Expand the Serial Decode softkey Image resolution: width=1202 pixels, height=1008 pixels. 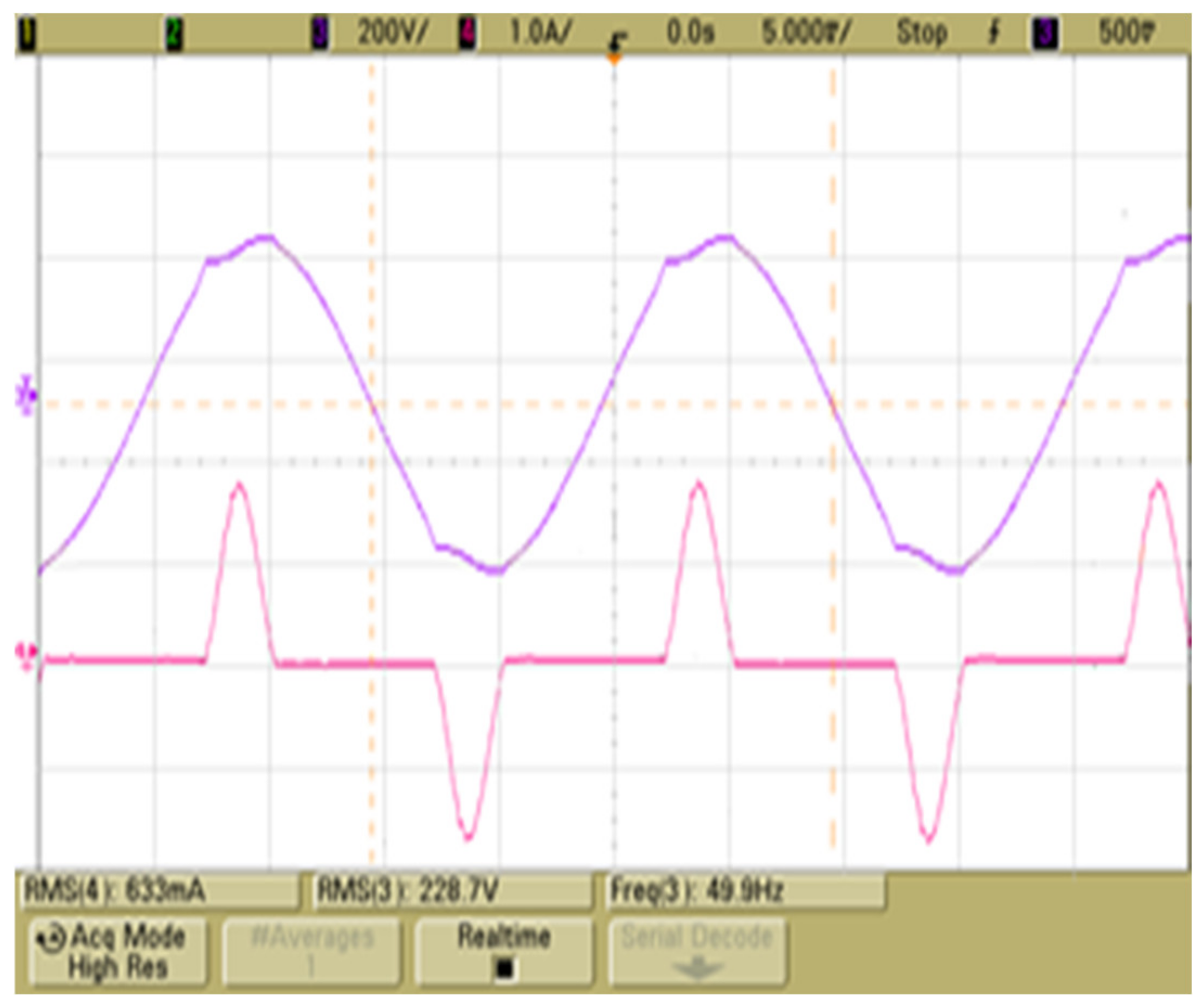point(696,952)
